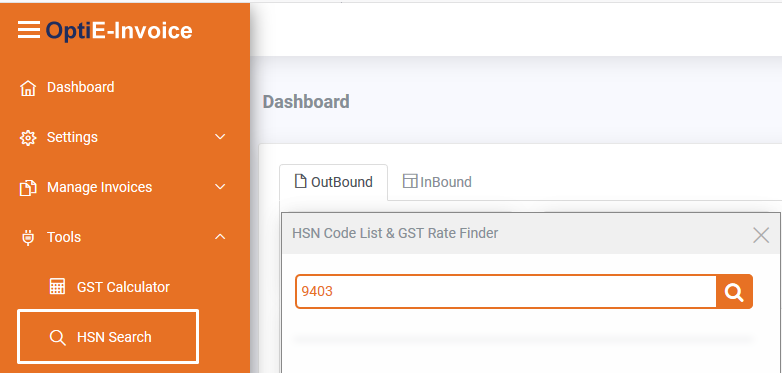Image resolution: width=782 pixels, height=373 pixels.
Task: Click the HSN Search magnifier icon in the sidebar
Action: pos(58,338)
